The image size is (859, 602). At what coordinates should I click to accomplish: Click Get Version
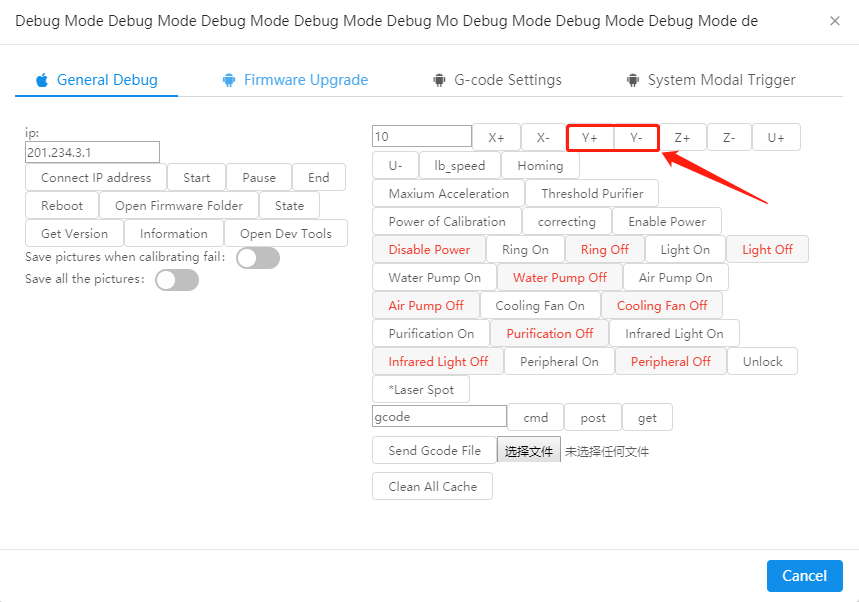(x=73, y=233)
